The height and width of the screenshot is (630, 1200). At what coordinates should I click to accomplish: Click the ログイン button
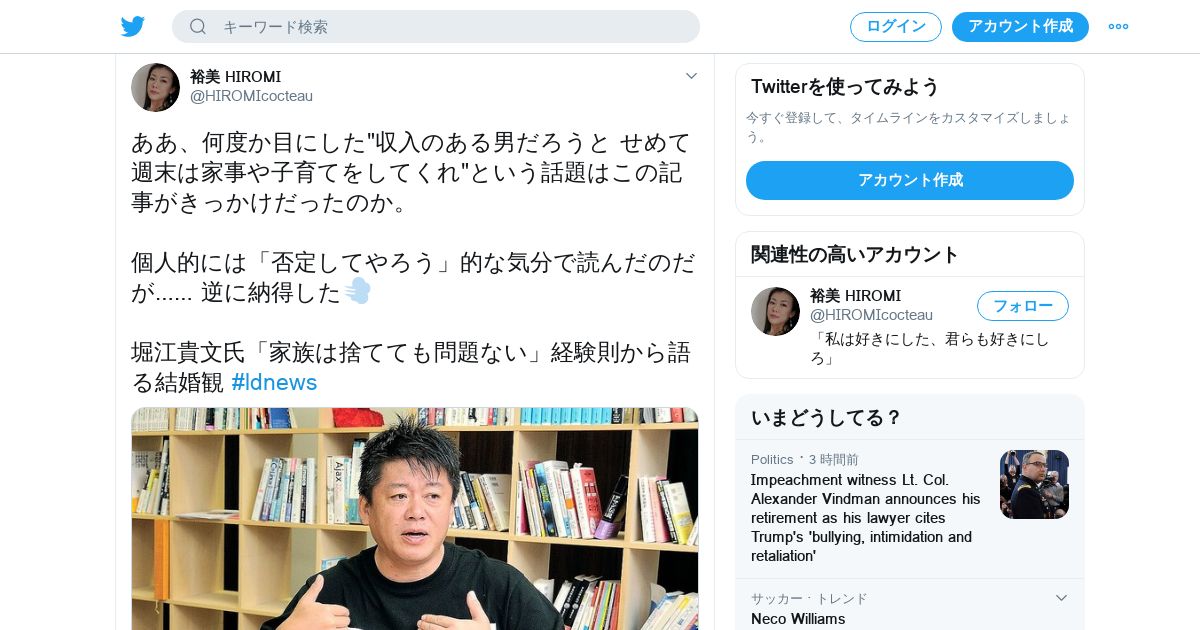pos(896,26)
